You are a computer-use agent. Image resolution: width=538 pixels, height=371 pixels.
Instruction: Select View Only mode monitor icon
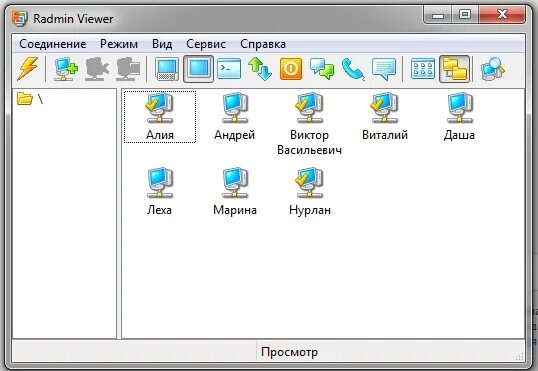[x=198, y=69]
